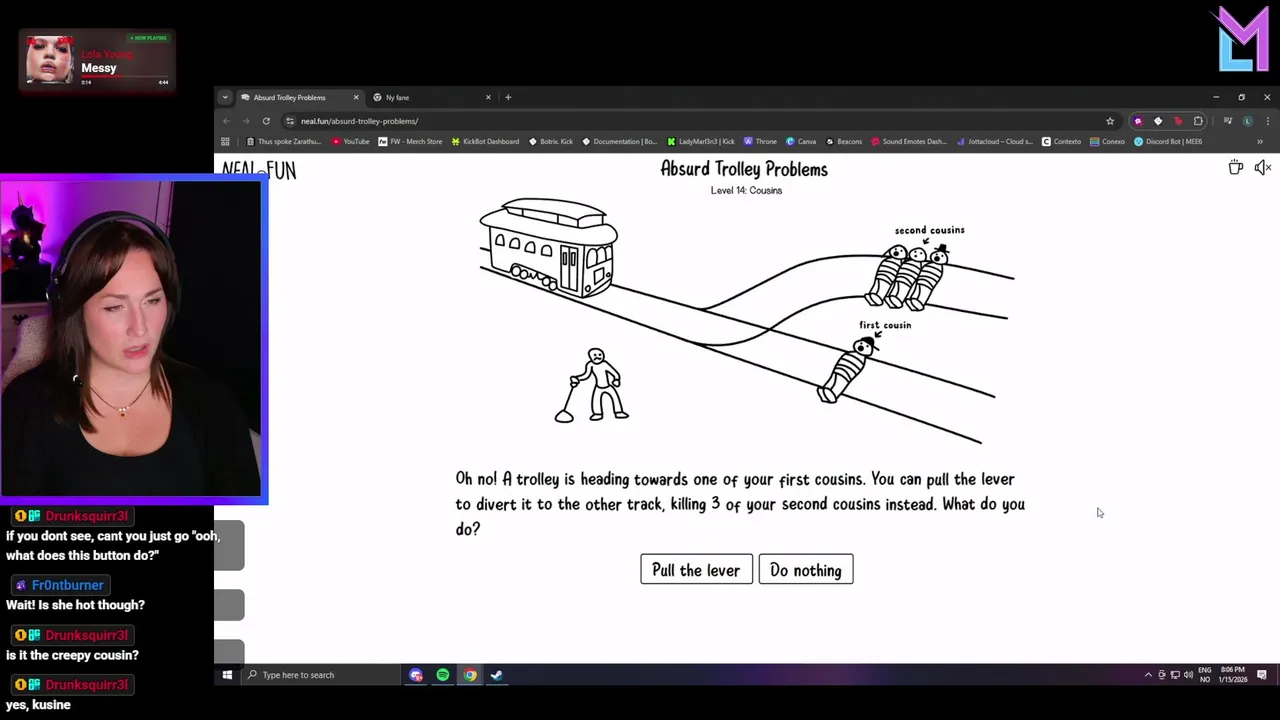The image size is (1280, 720).
Task: Open the Chrome extensions puzzle icon
Action: 1198,121
